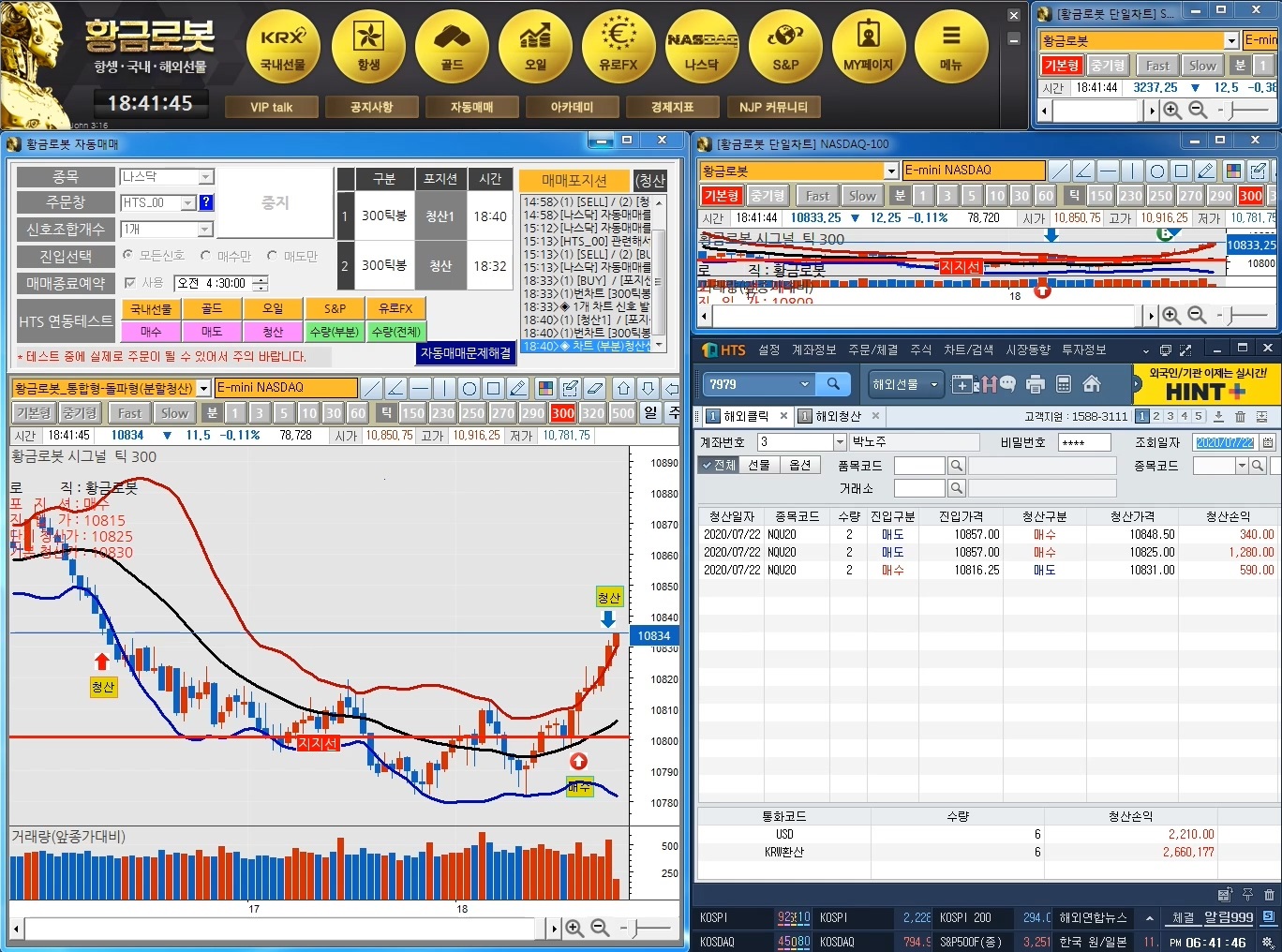Select the vertical line tool in the auto-trade chart
The width and height of the screenshot is (1282, 952).
[445, 388]
